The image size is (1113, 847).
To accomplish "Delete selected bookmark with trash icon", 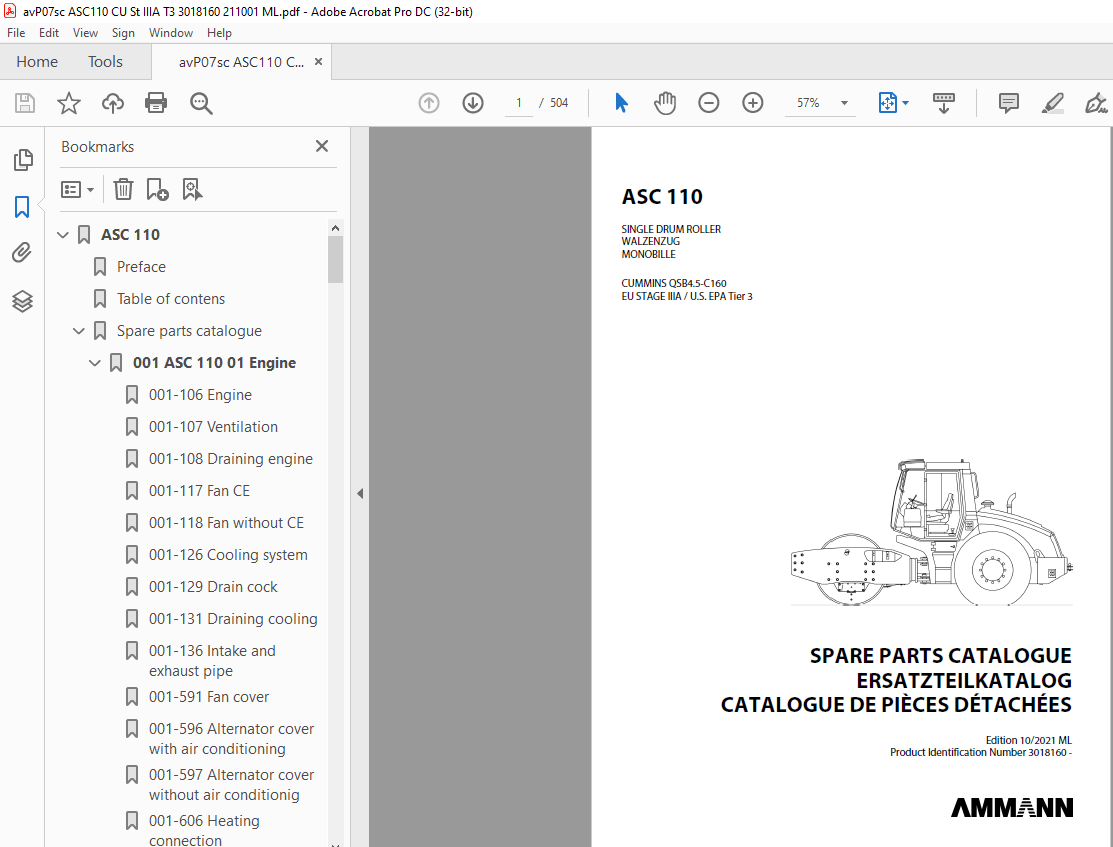I will click(x=124, y=190).
